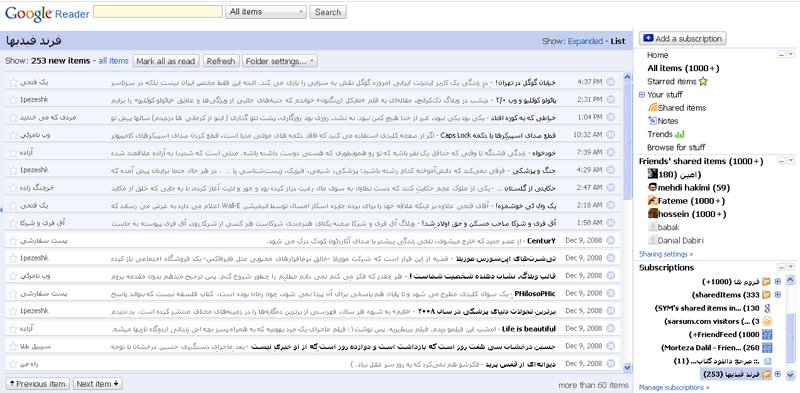Star the 4:37 PM item
This screenshot has height=393, width=800.
[x=13, y=82]
